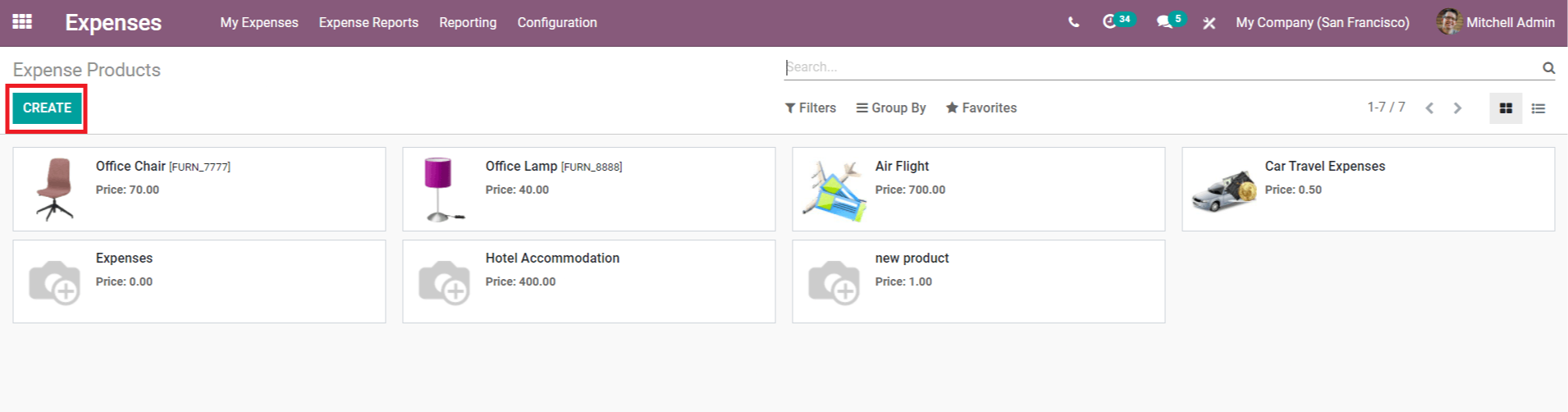Image resolution: width=1568 pixels, height=412 pixels.
Task: Open the Office Chair product card
Action: (199, 190)
